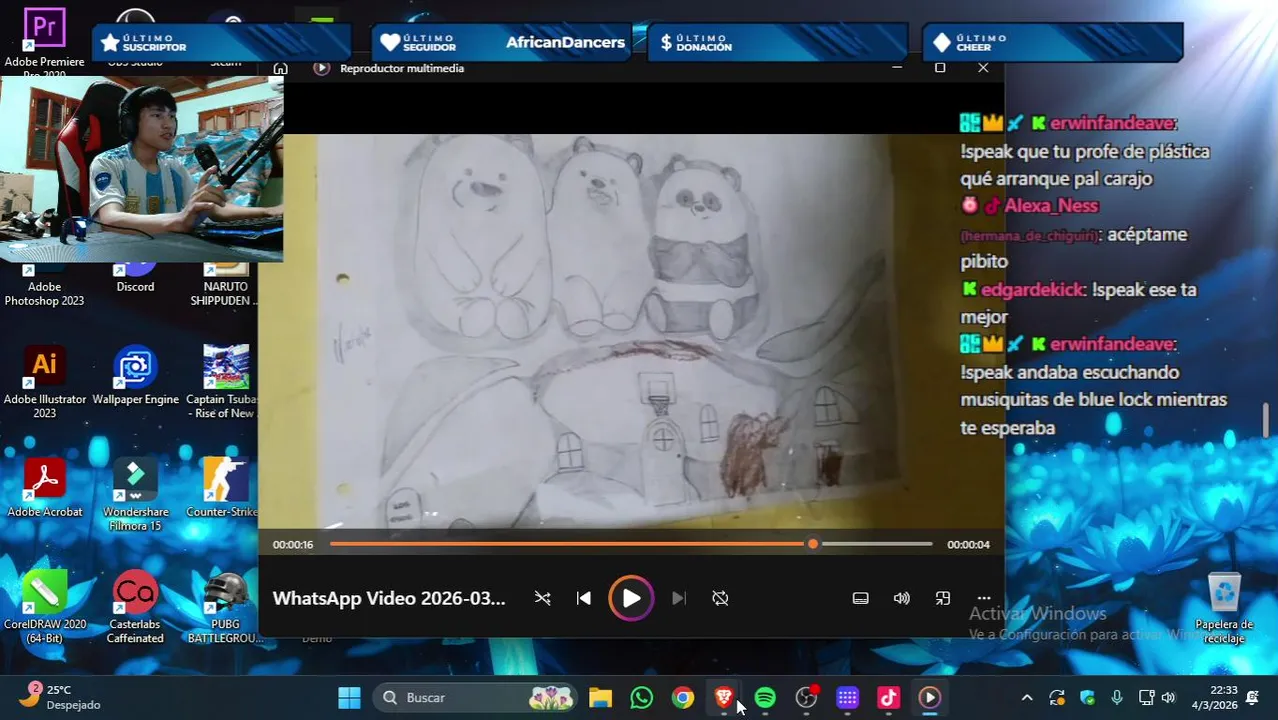Open Wondershare Filmora 15 desktop shortcut
This screenshot has height=720, width=1278.
(x=135, y=495)
